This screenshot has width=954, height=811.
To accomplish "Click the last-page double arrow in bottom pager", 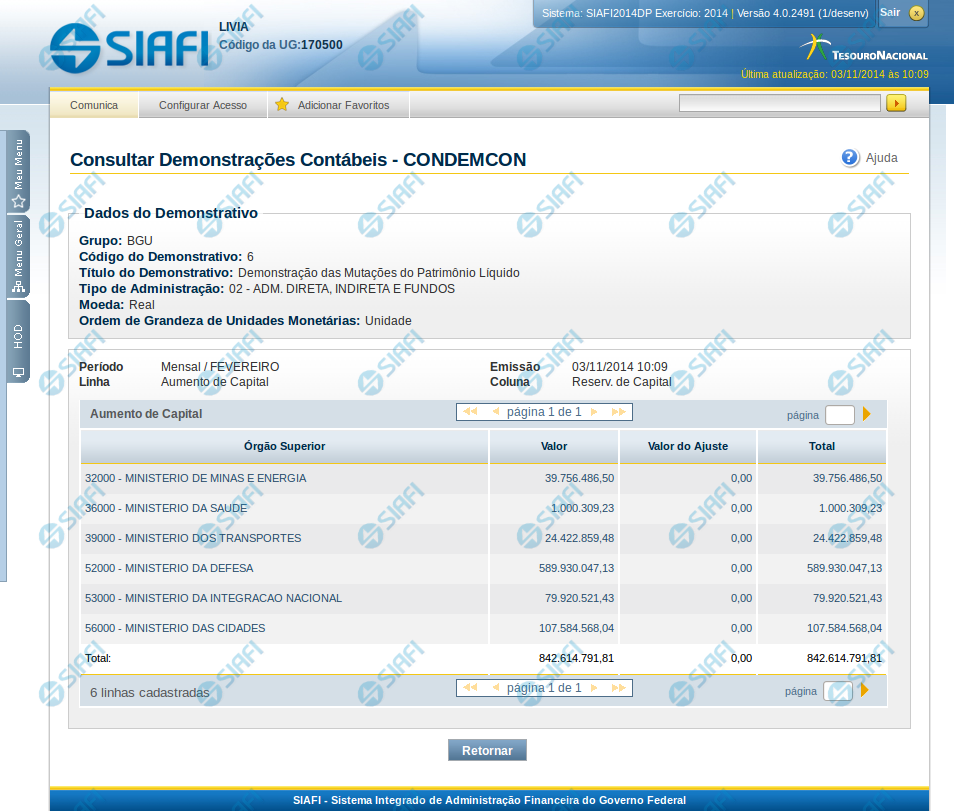I will 619,688.
